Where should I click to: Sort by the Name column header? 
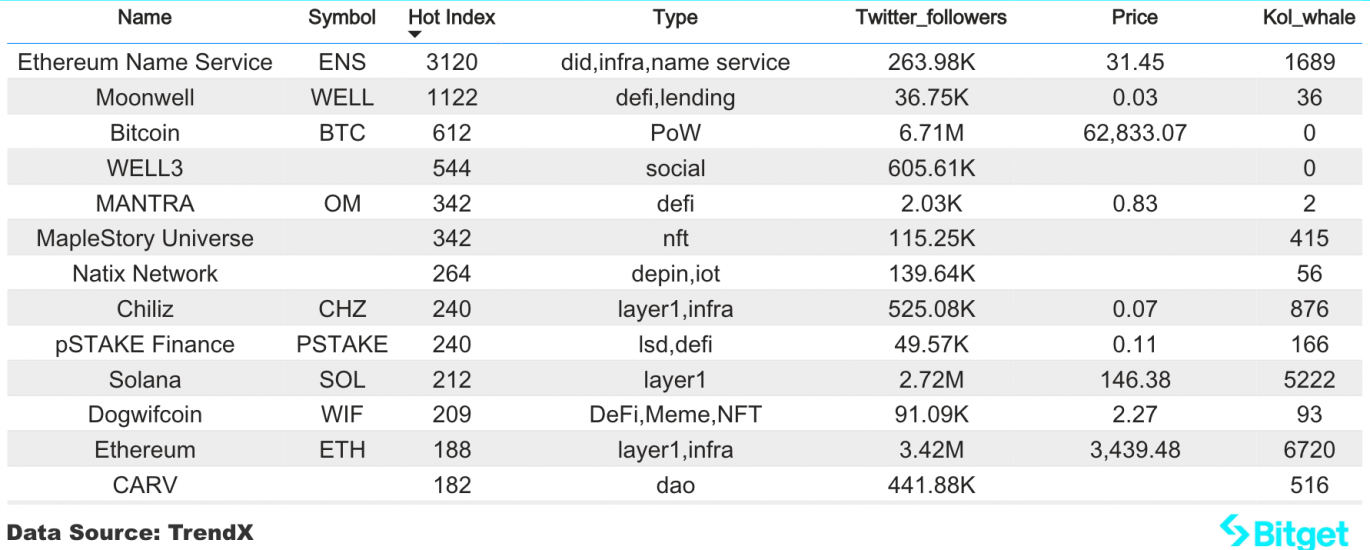pos(145,17)
